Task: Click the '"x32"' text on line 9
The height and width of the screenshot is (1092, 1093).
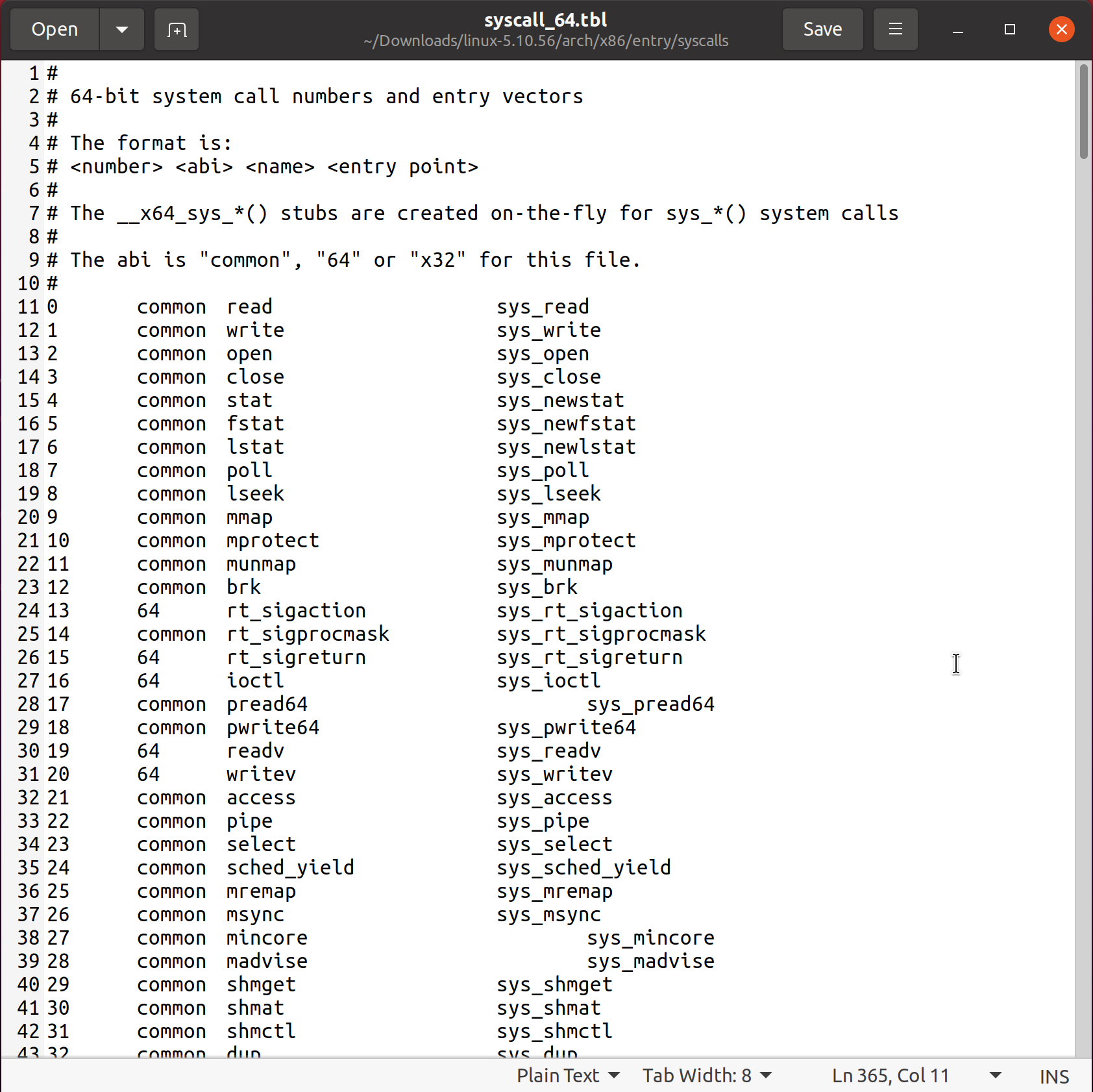Action: pos(437,260)
